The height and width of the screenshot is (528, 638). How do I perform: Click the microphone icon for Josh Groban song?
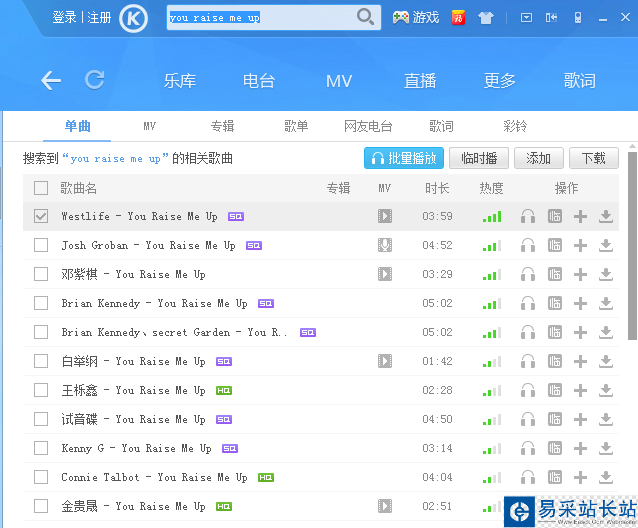tap(385, 245)
